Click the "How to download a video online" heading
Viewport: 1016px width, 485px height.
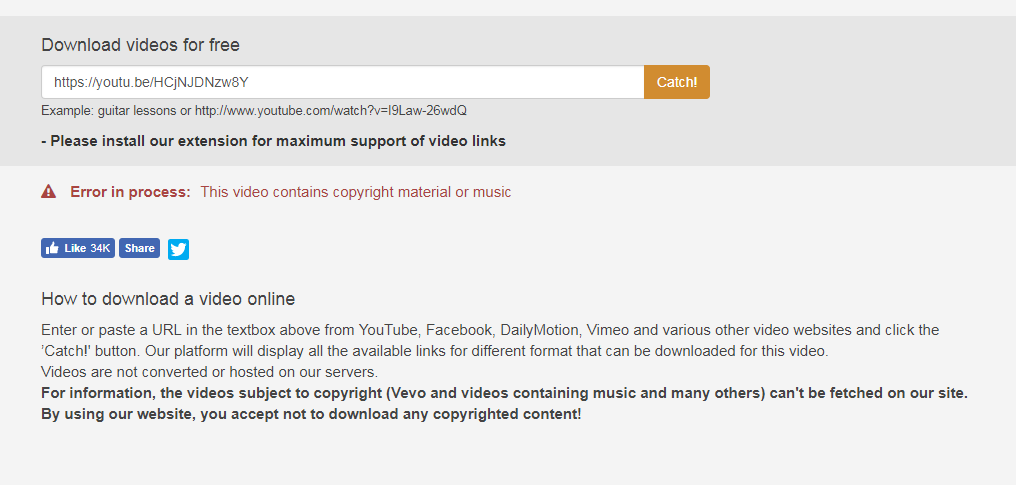coord(168,299)
